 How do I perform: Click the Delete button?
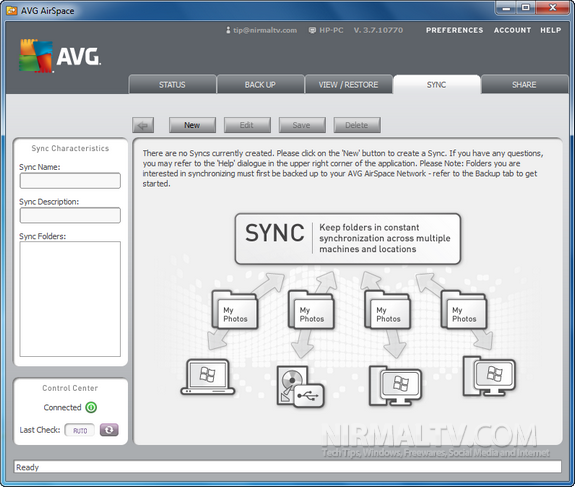(357, 125)
